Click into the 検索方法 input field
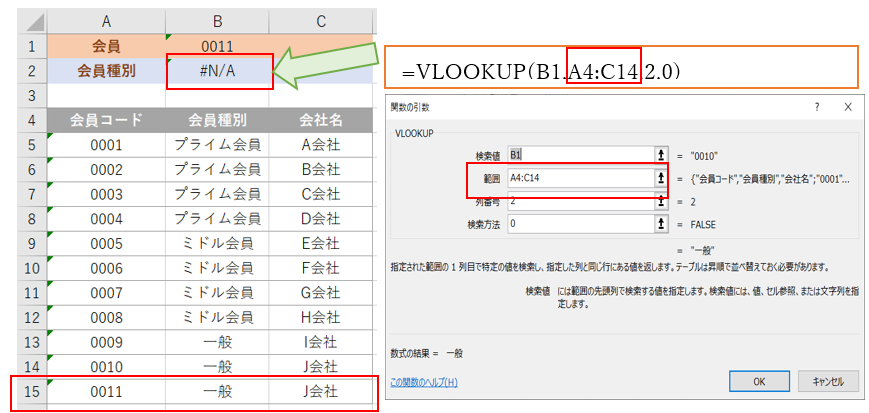The height and width of the screenshot is (413, 869). coord(578,224)
